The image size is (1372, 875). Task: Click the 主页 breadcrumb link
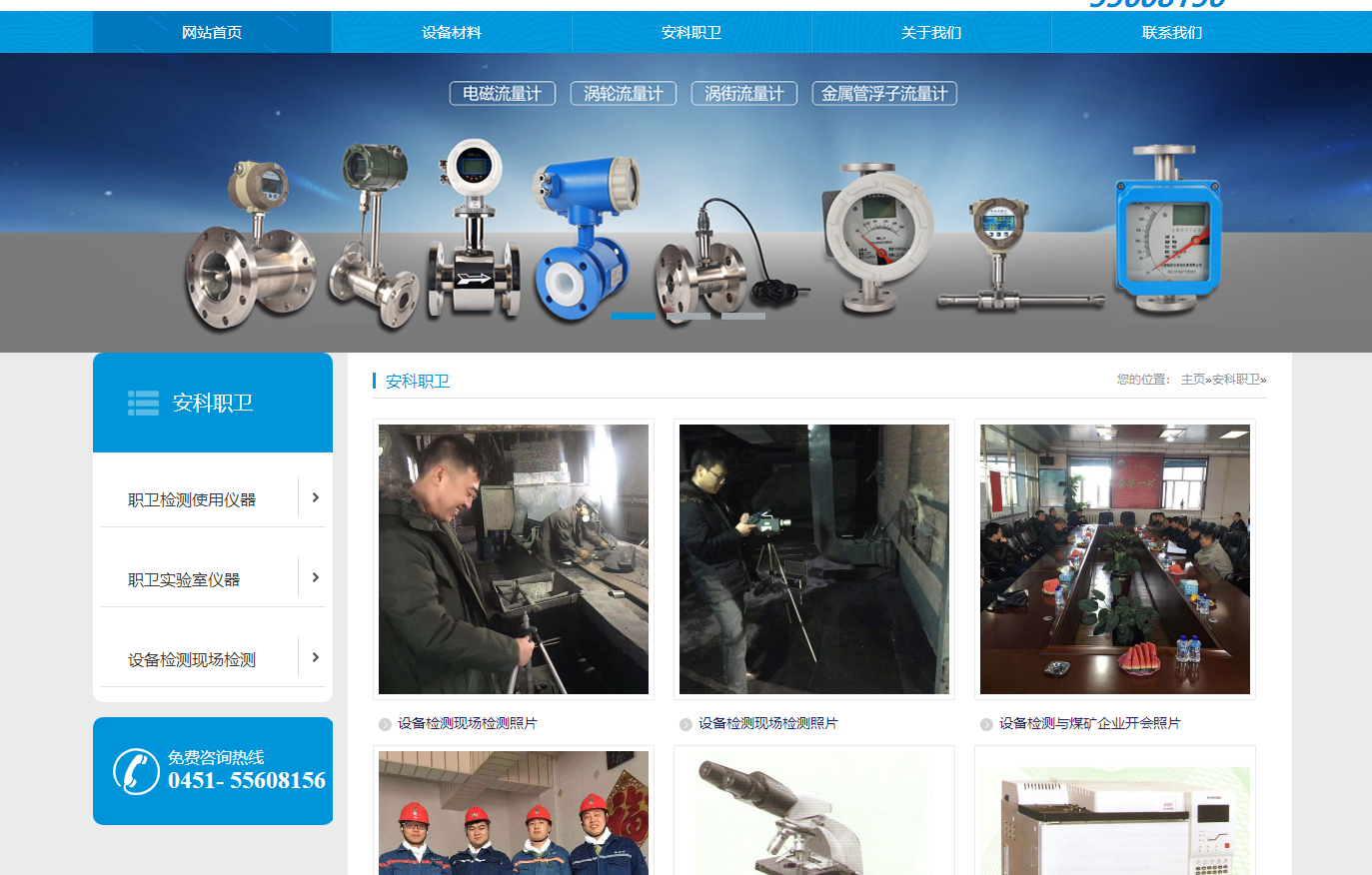(x=1193, y=380)
